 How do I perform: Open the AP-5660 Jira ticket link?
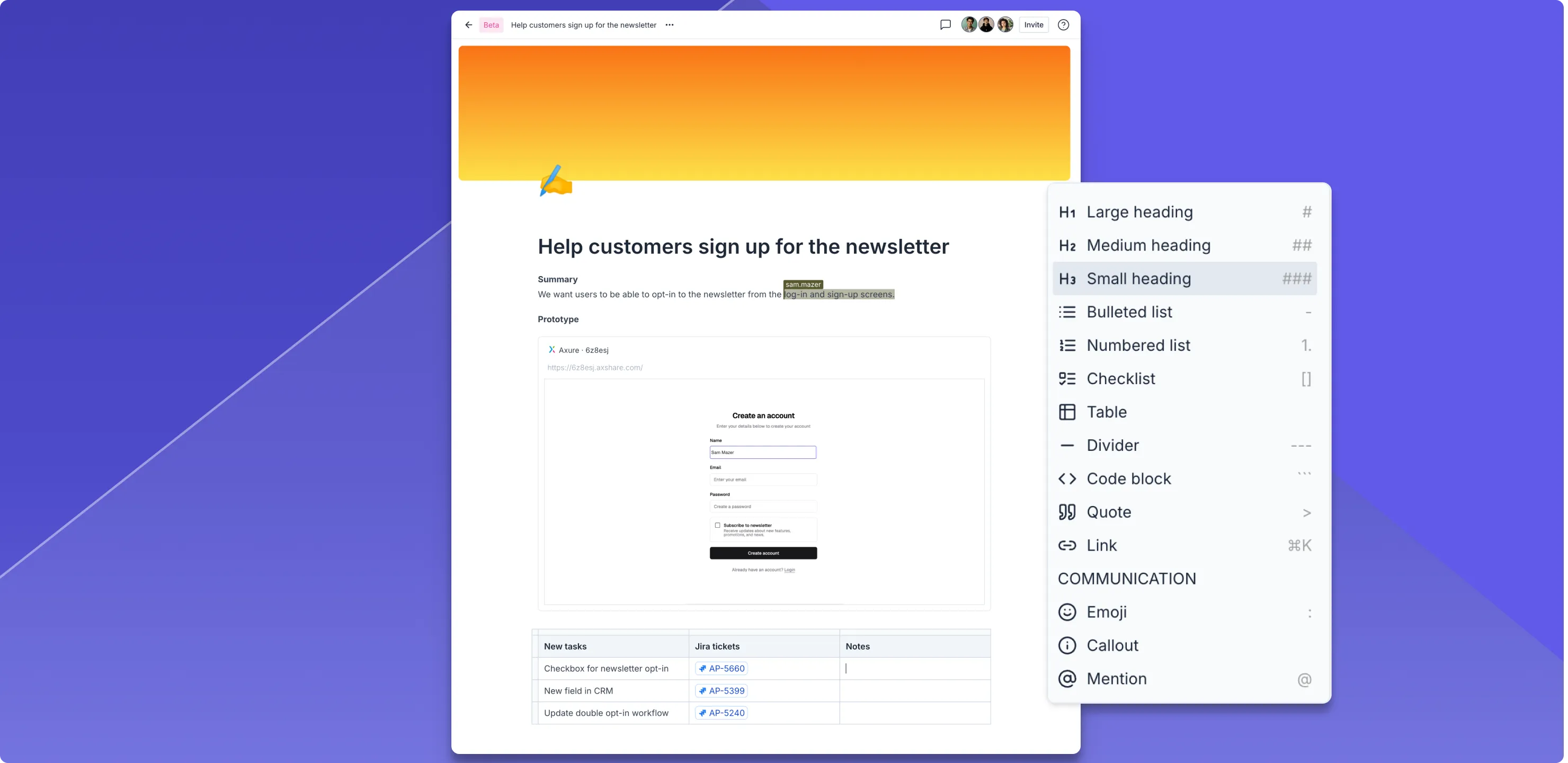coord(721,669)
